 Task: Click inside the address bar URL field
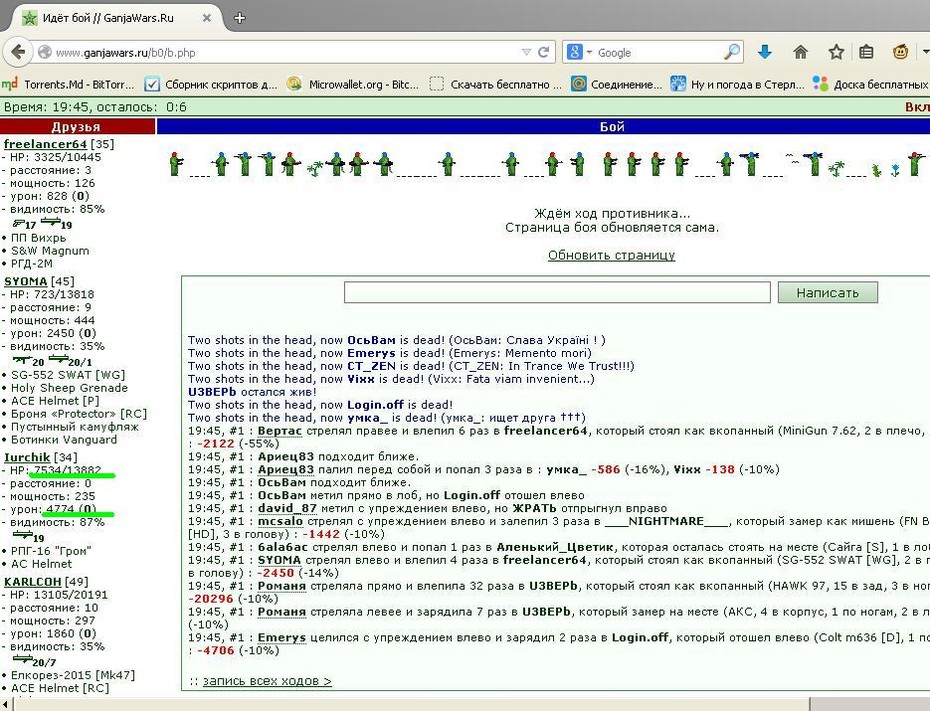[285, 52]
